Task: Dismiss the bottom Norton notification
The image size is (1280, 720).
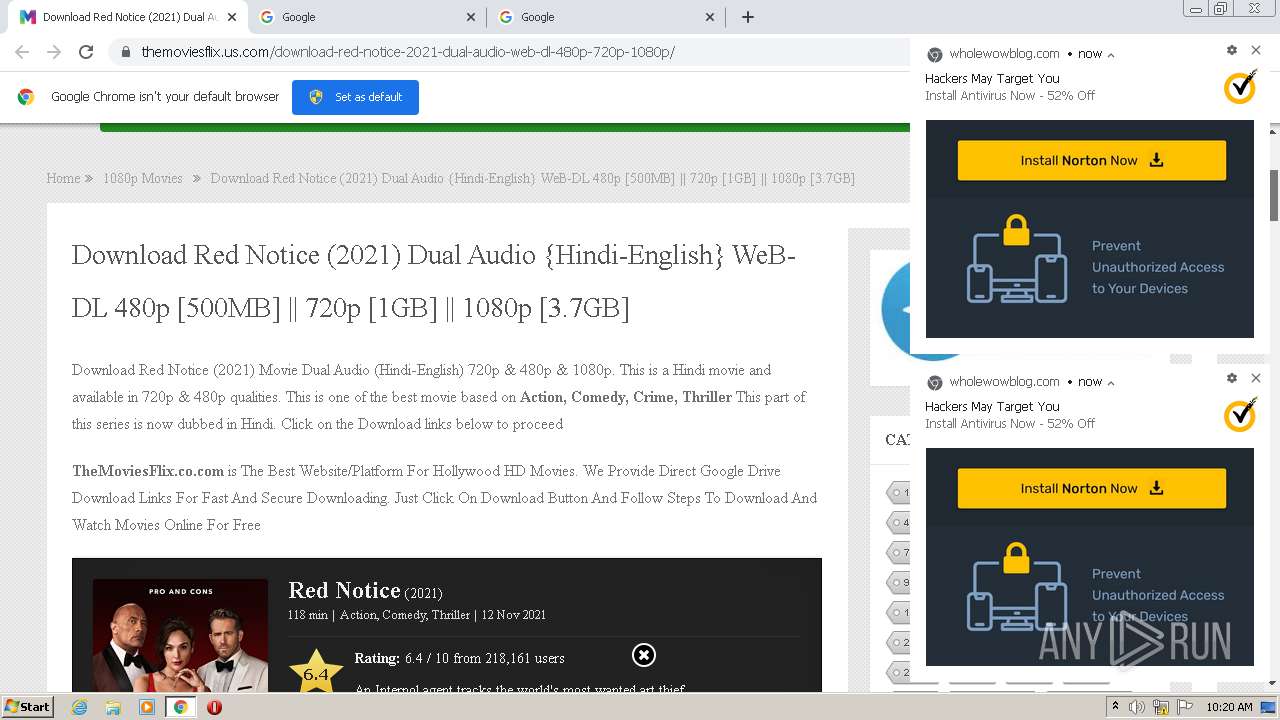Action: click(x=1256, y=378)
